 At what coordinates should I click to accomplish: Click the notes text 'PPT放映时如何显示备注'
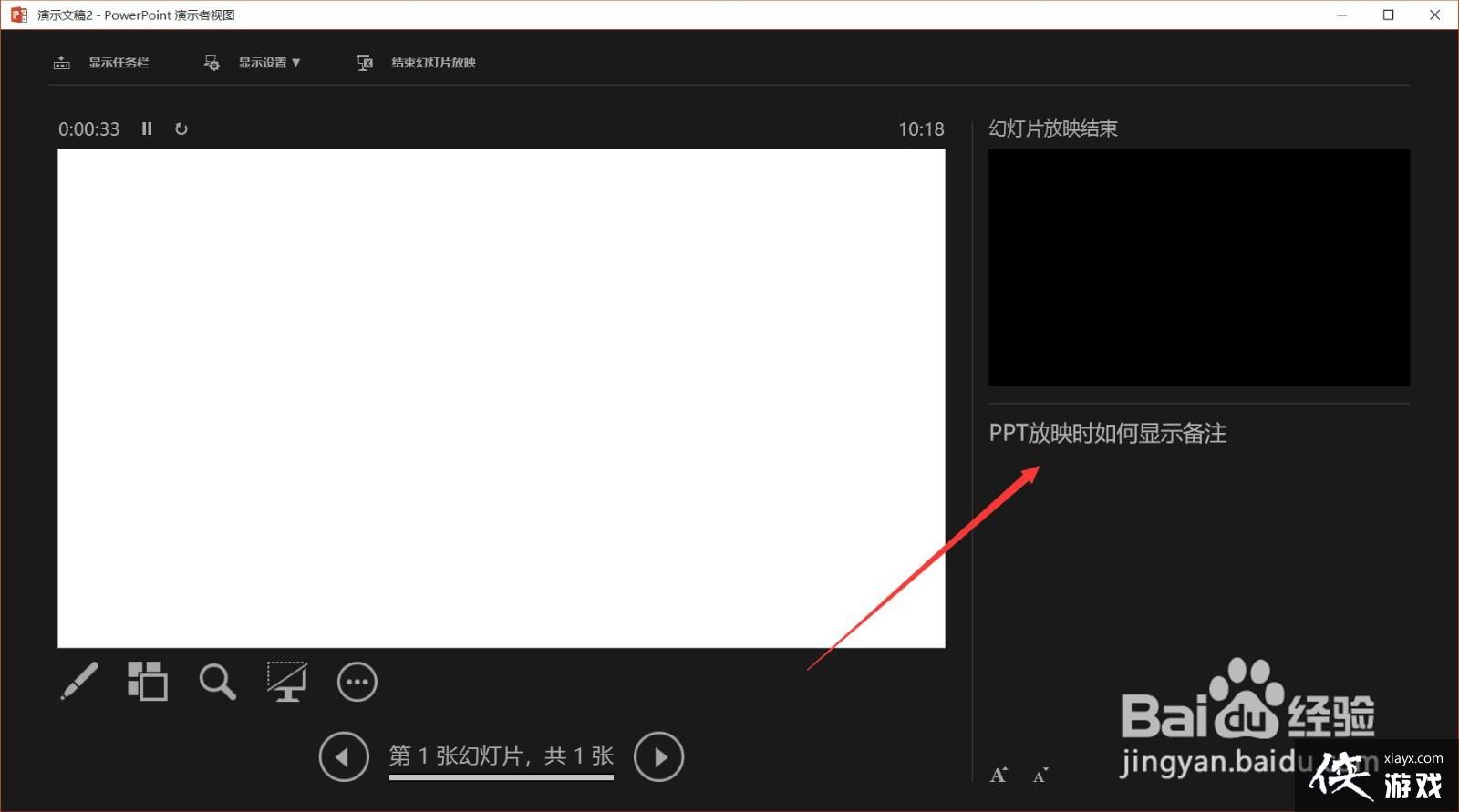click(1108, 433)
